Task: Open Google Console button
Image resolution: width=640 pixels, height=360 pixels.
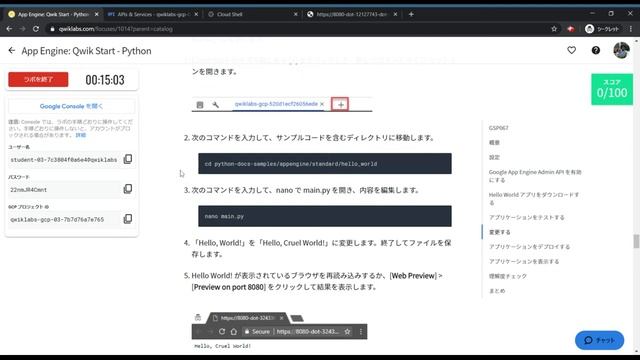Action: coord(71,106)
